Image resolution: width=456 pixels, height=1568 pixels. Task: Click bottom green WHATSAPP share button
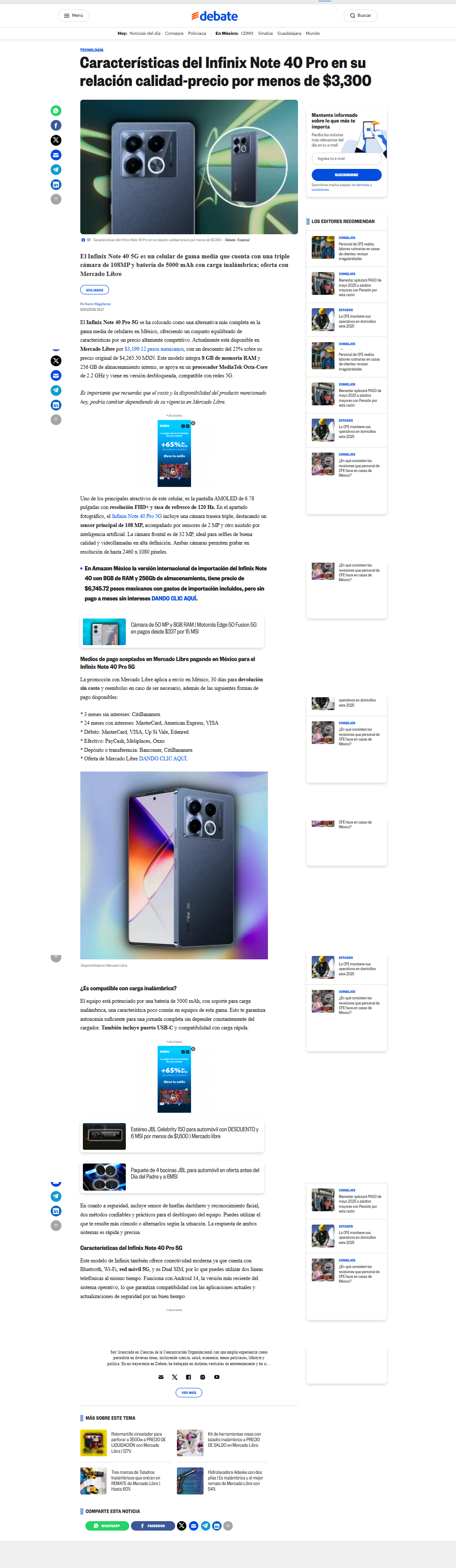(x=107, y=1525)
